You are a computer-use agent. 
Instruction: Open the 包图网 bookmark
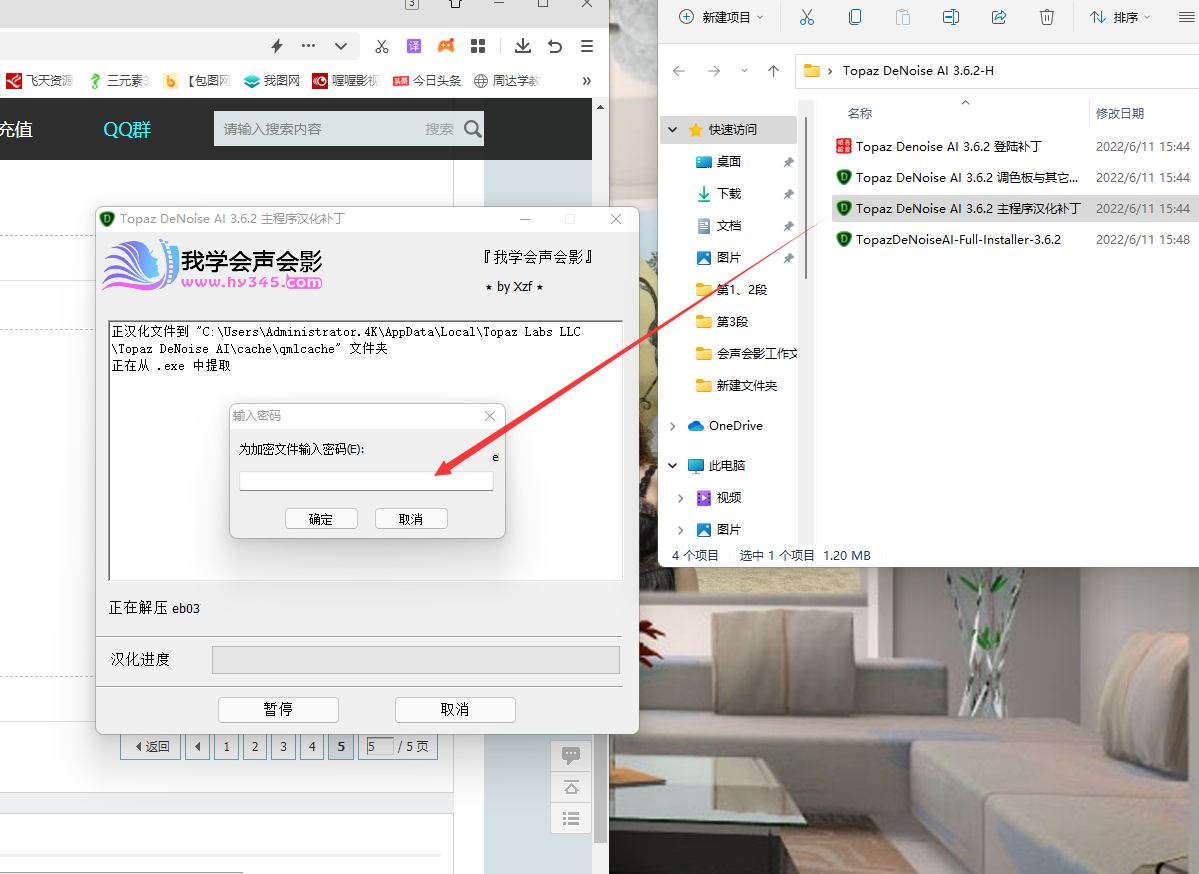pyautogui.click(x=197, y=81)
